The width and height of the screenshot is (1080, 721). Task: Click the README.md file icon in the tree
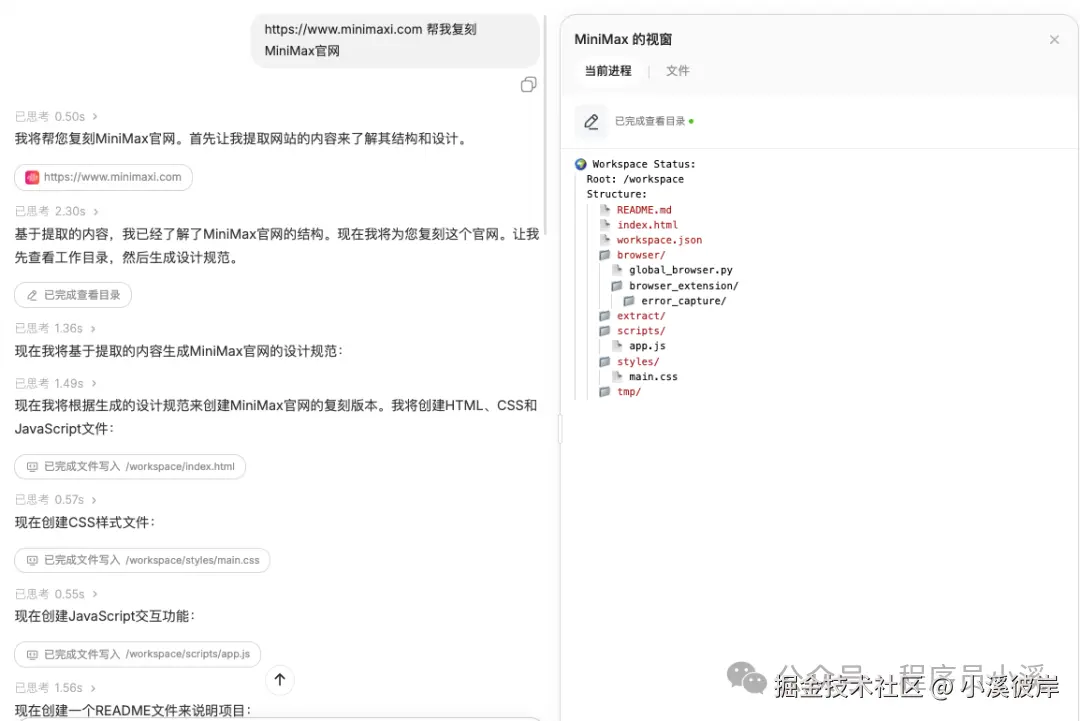point(603,209)
